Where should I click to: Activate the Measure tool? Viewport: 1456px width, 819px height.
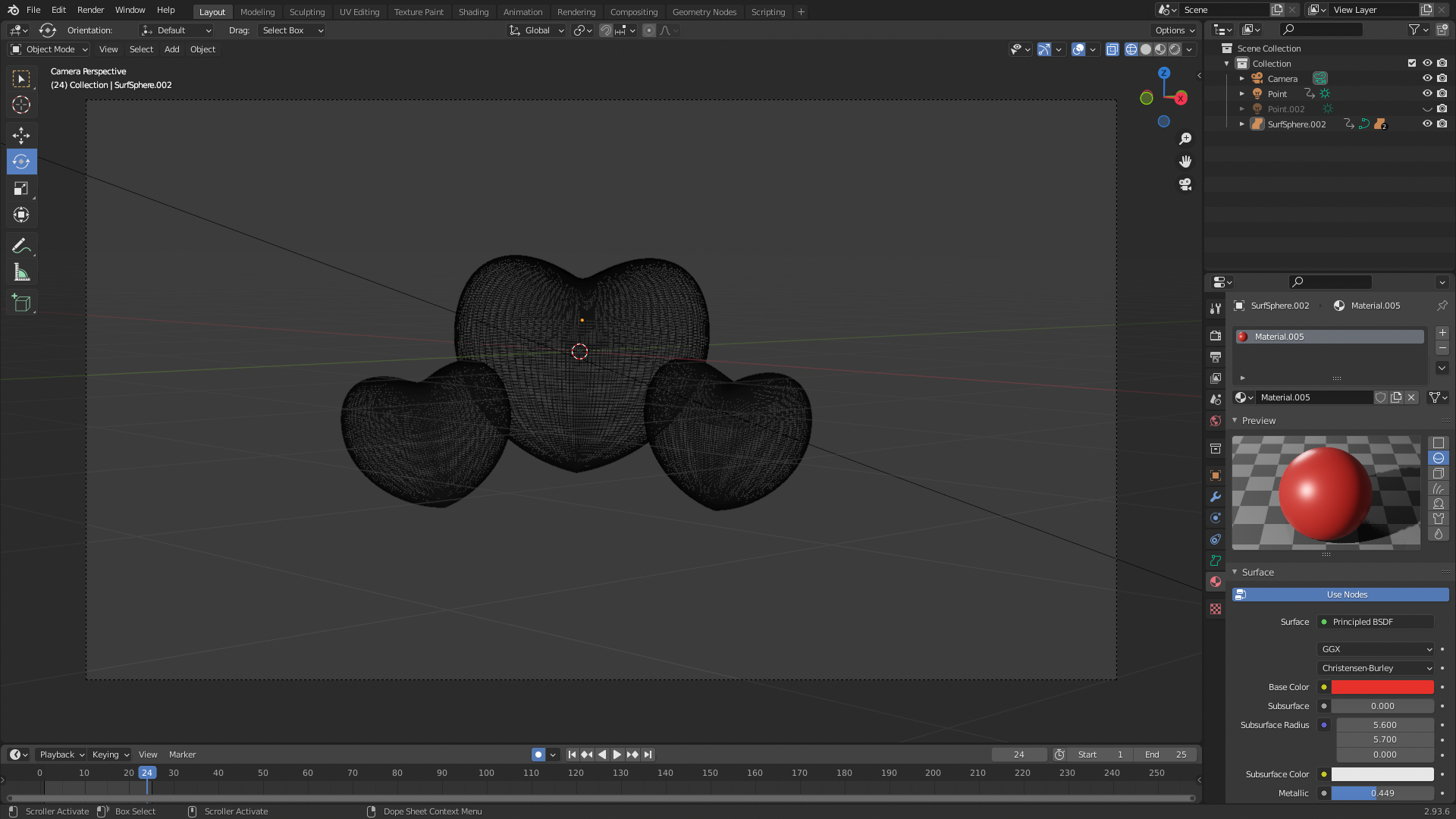[x=21, y=272]
